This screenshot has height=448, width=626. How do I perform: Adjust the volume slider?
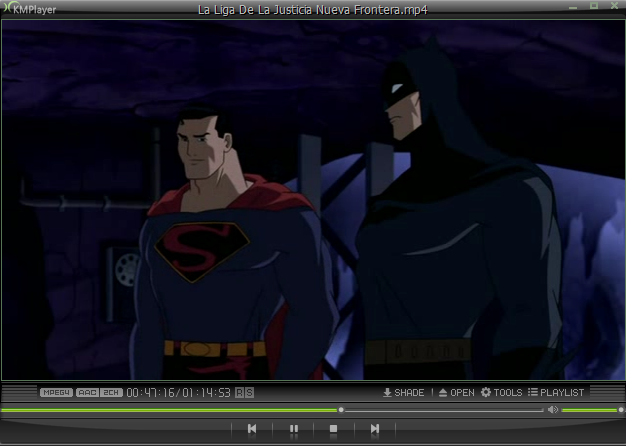[592, 410]
